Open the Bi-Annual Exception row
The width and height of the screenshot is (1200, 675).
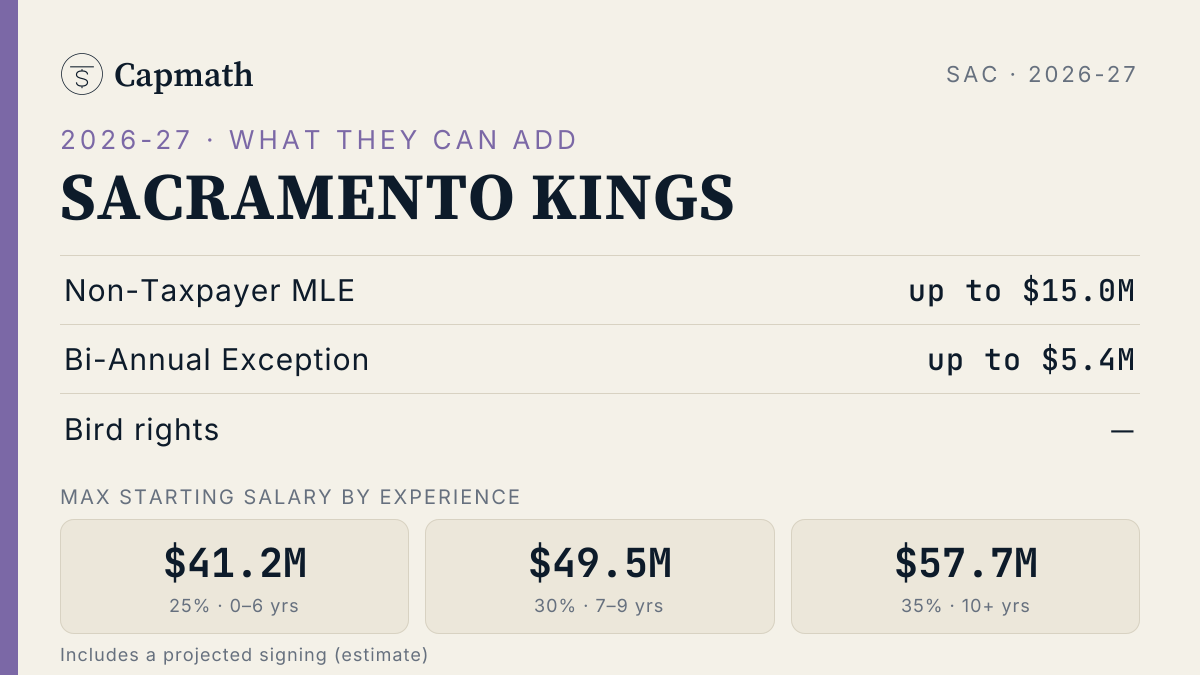pyautogui.click(x=600, y=360)
